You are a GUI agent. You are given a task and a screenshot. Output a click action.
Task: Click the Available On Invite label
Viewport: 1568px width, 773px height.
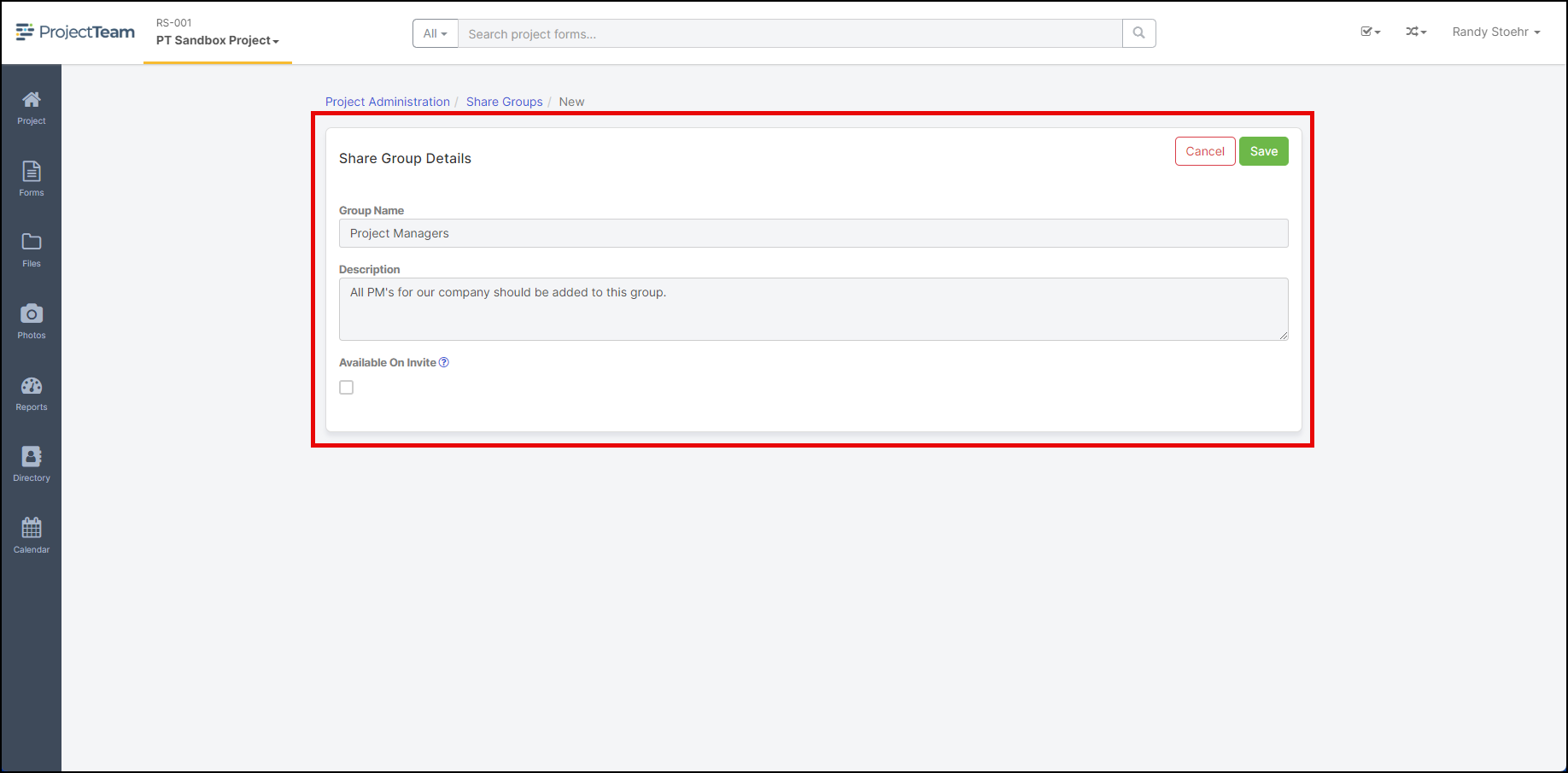tap(388, 362)
